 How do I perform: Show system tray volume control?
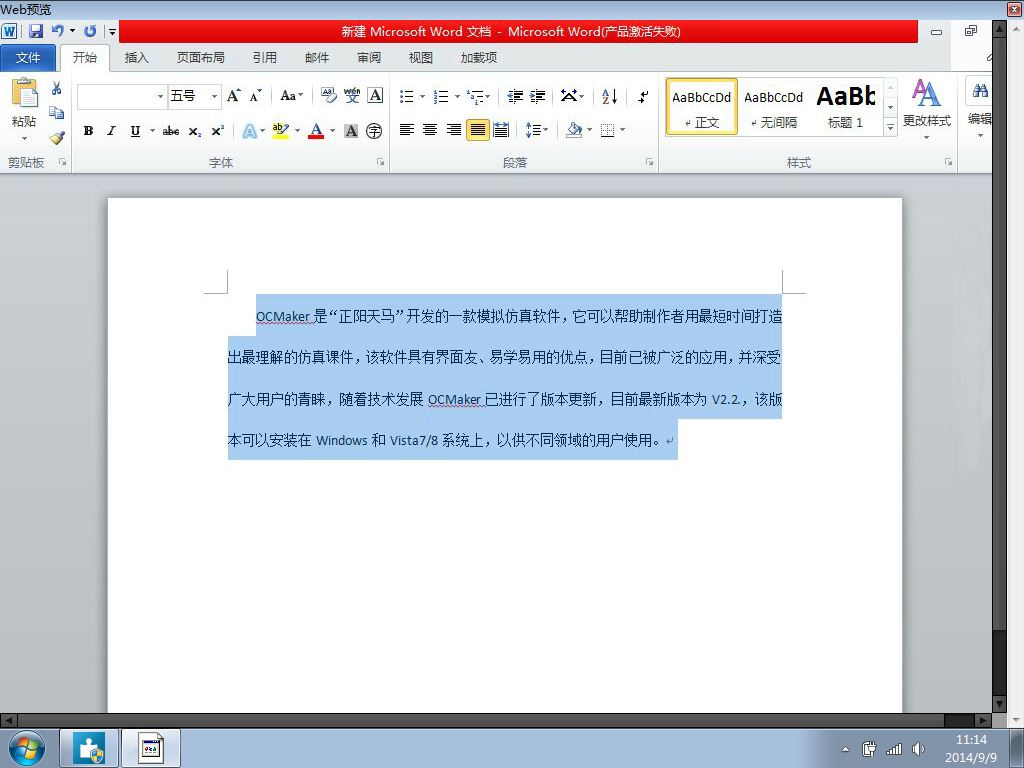point(918,749)
